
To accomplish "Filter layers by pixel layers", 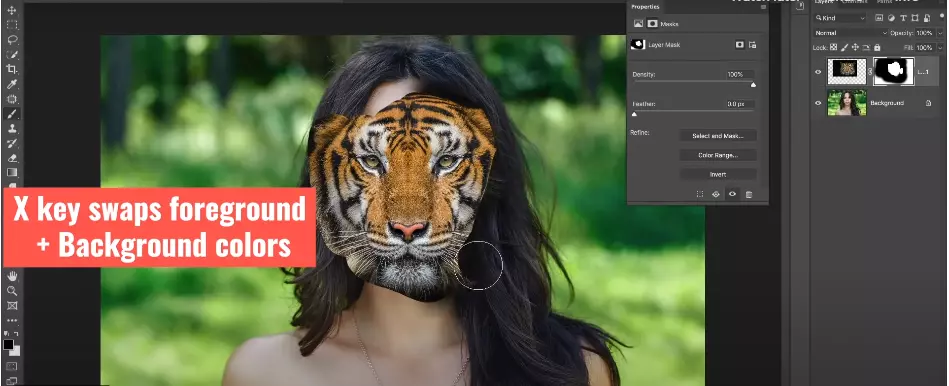I will tap(879, 18).
